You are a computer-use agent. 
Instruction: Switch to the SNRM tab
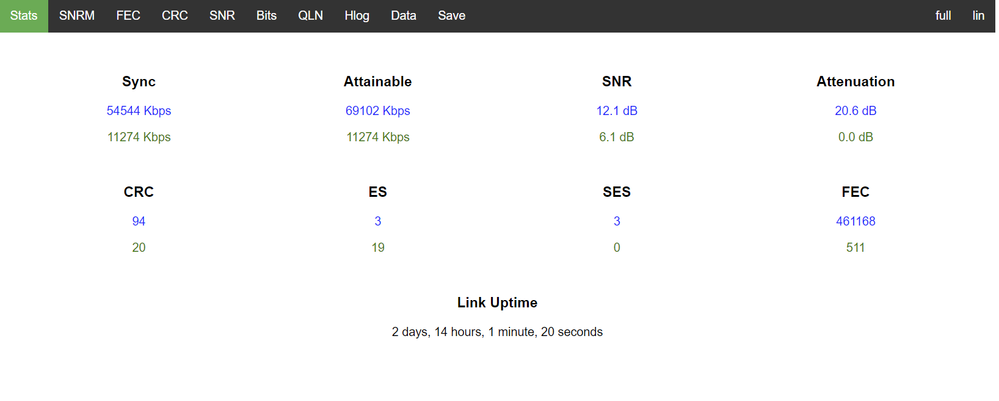coord(77,16)
